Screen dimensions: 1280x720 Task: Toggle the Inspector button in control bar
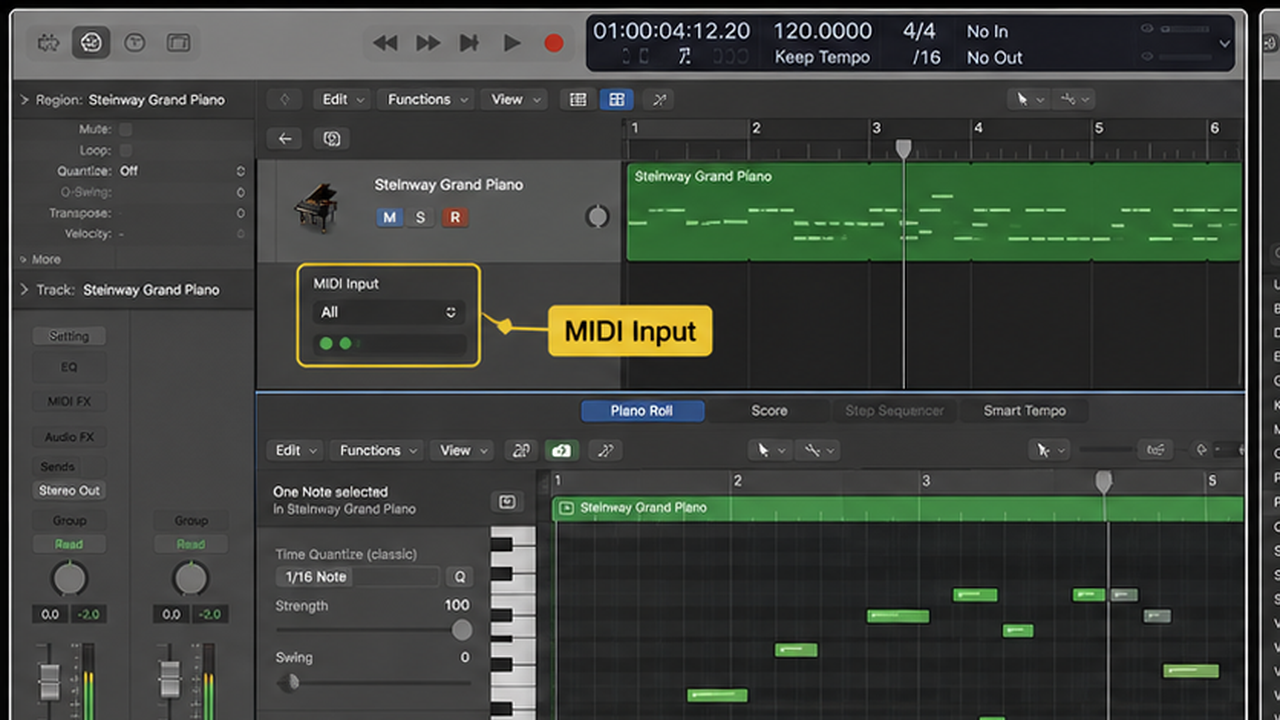(x=91, y=42)
